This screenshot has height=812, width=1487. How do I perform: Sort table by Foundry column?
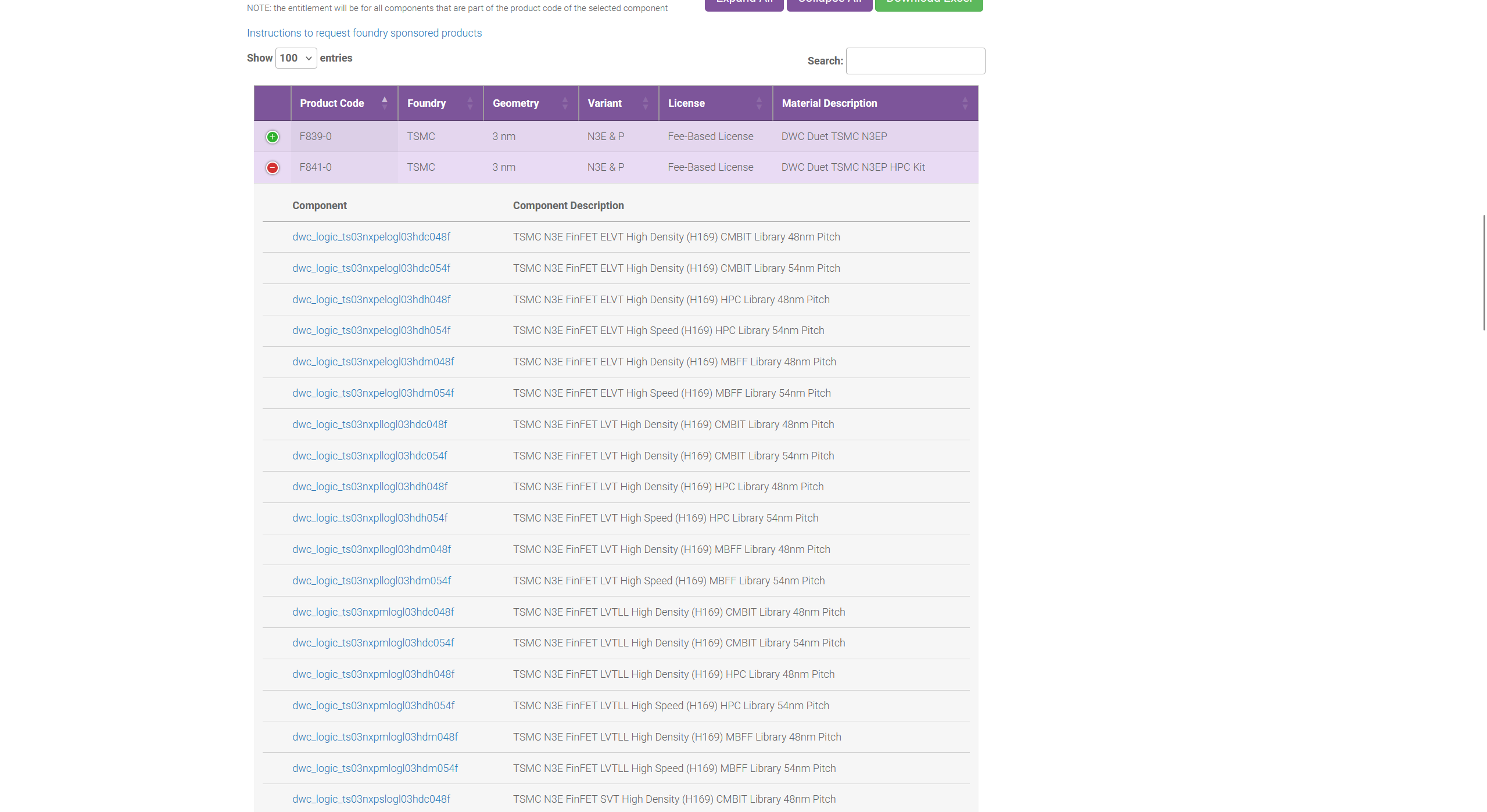pyautogui.click(x=440, y=103)
